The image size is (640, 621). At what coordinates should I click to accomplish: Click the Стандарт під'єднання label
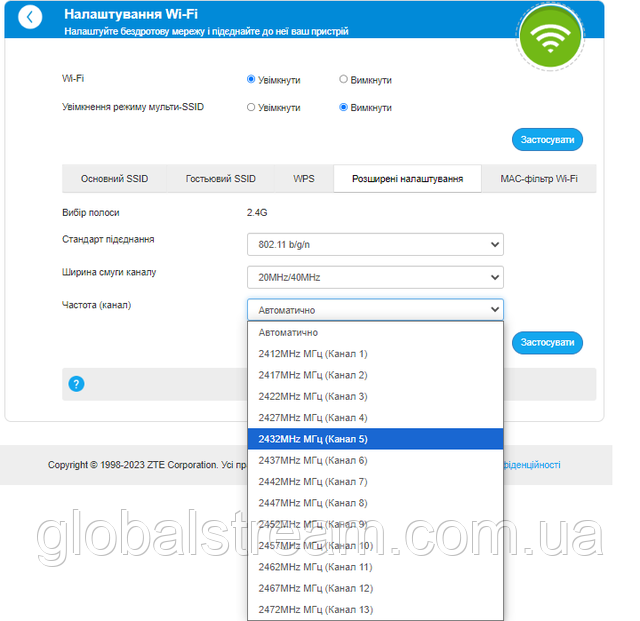pos(108,239)
